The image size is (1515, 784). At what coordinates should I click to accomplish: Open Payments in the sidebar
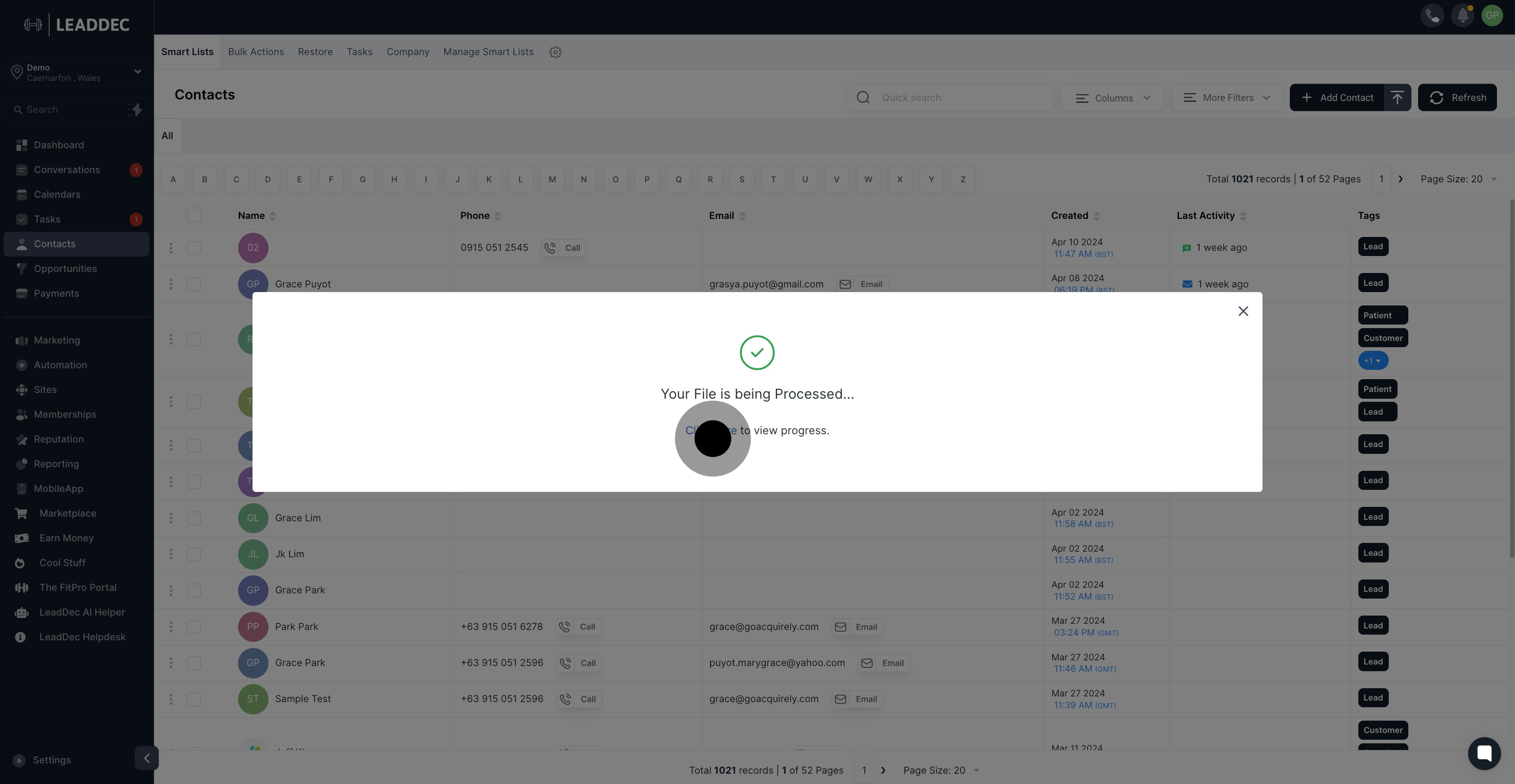coord(76,293)
